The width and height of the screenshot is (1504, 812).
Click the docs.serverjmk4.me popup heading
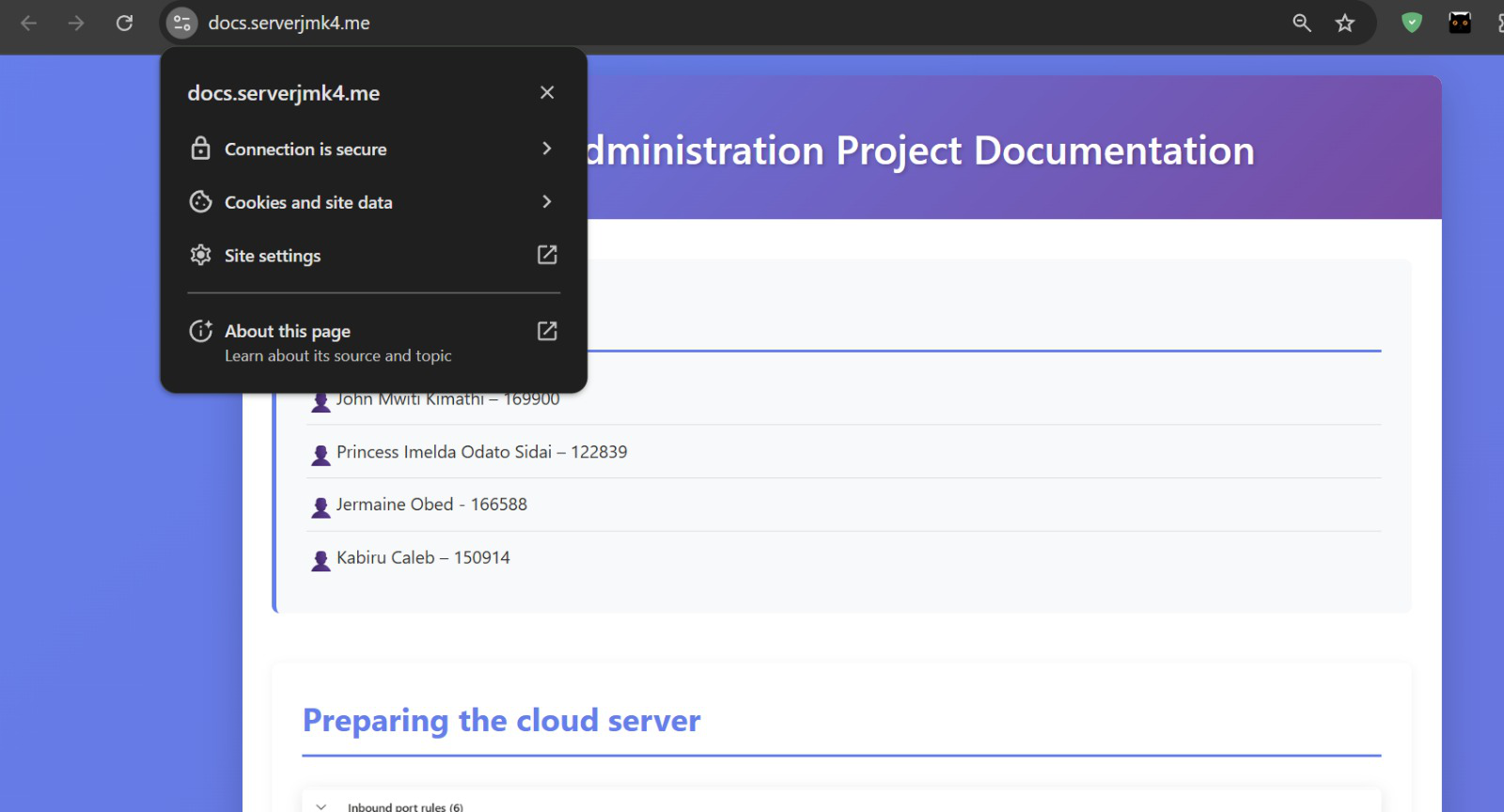(x=283, y=93)
